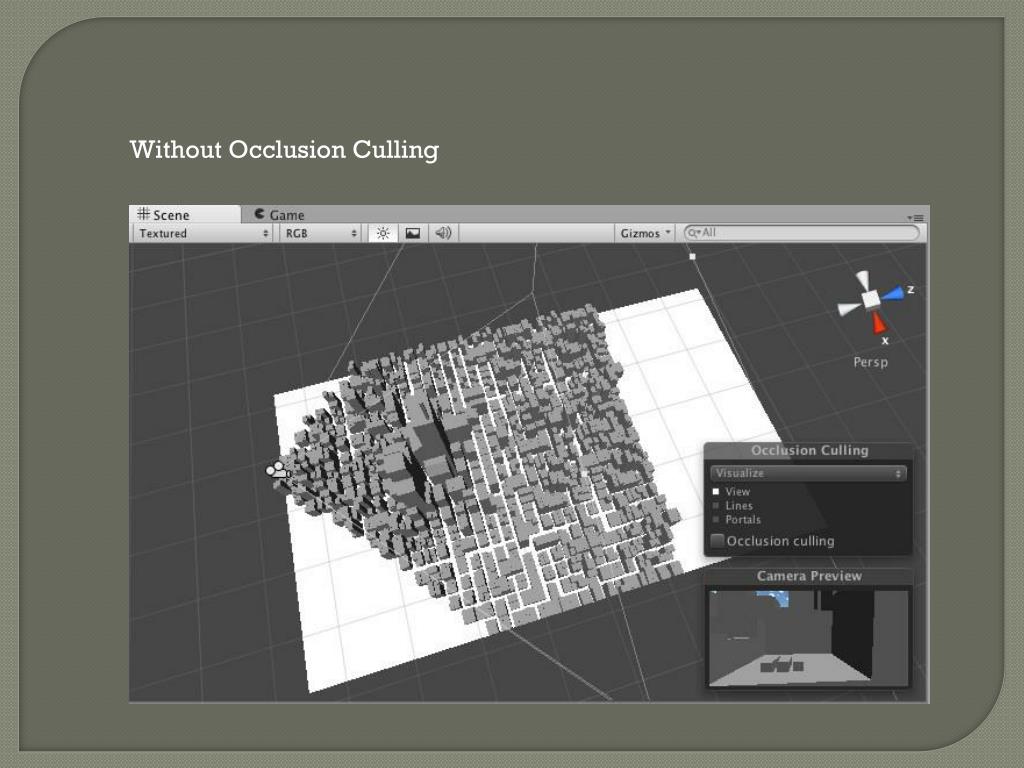Open the Gizmos dropdown
The image size is (1024, 768).
click(x=645, y=233)
